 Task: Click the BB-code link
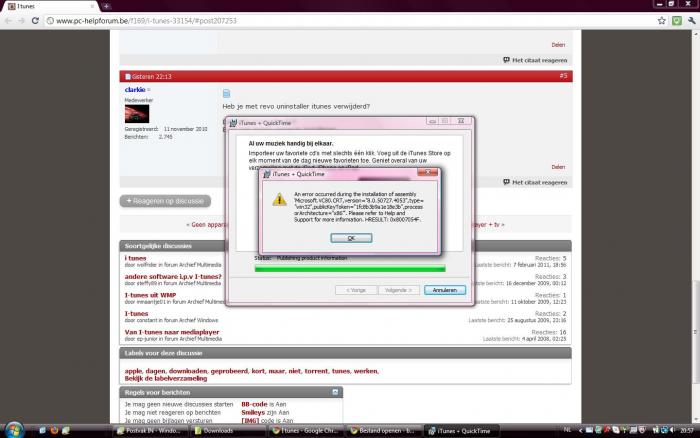click(x=254, y=404)
